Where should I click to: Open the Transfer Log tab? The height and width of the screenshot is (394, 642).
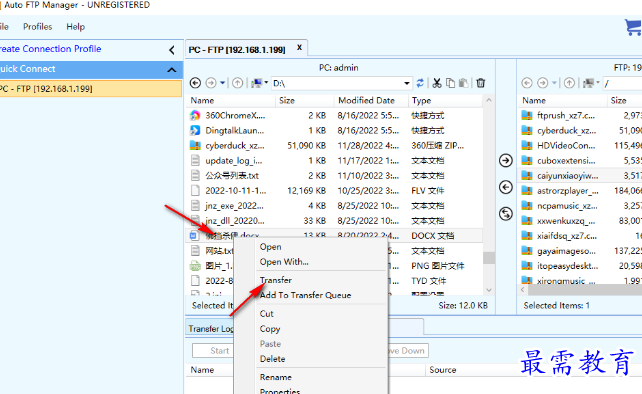click(211, 328)
